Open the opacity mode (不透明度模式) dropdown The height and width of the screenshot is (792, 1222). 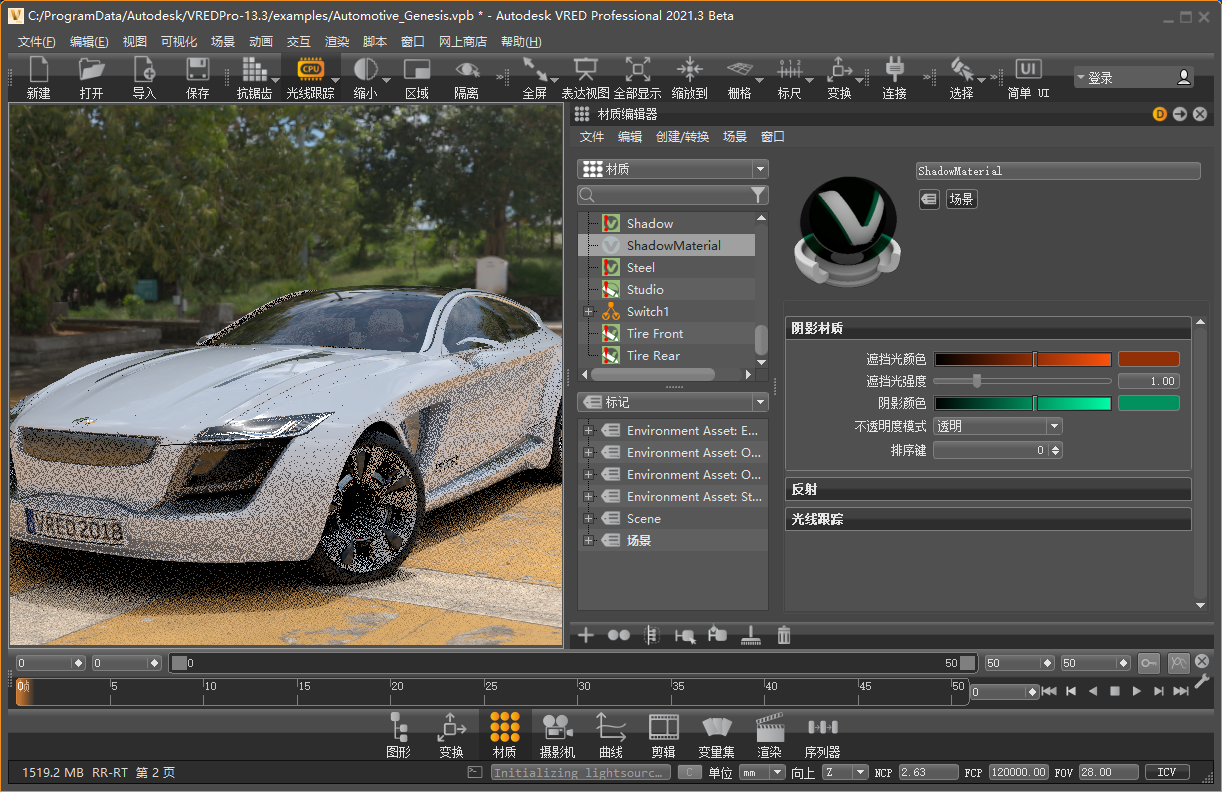pos(997,426)
